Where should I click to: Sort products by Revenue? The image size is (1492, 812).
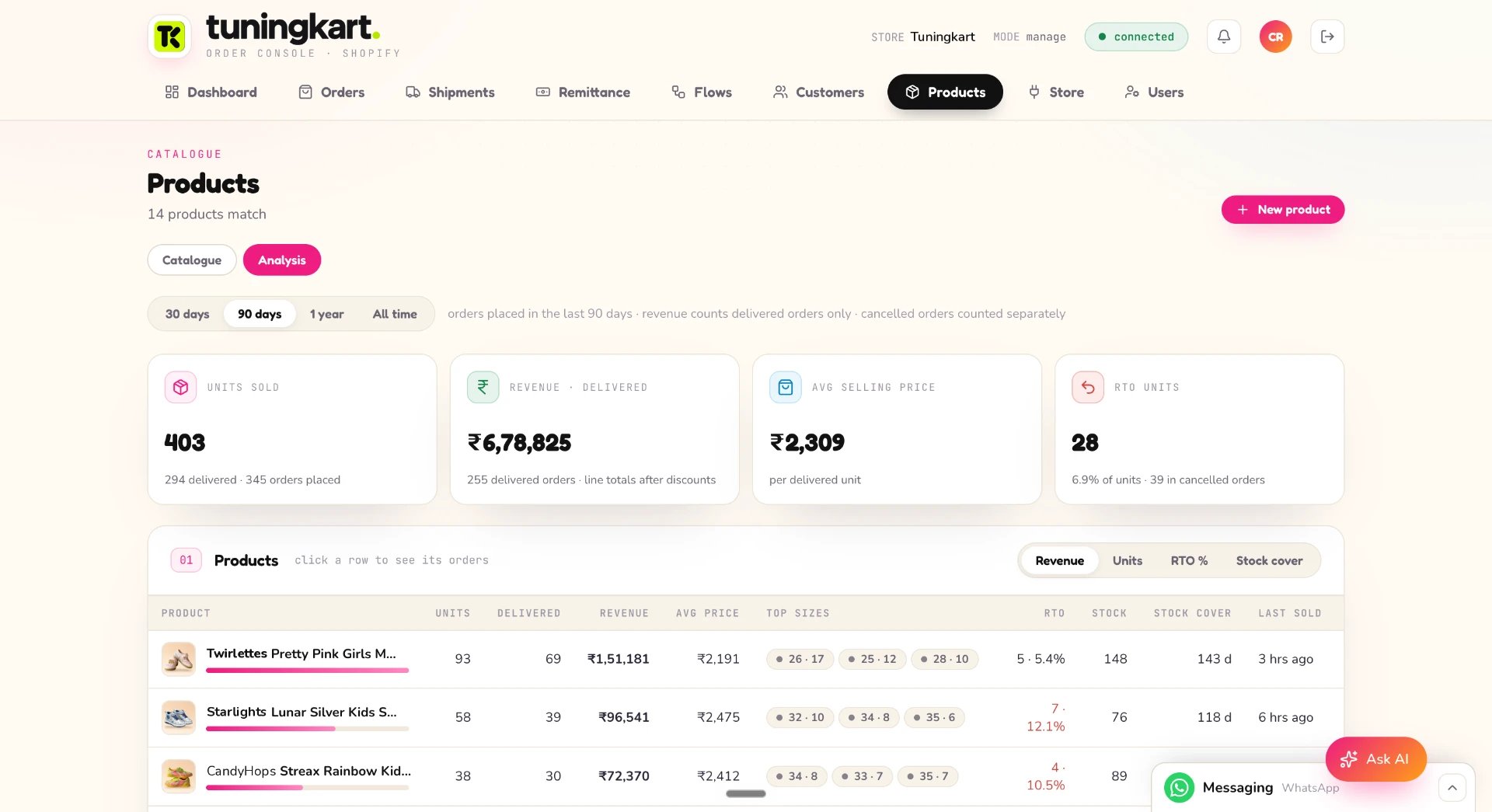1059,560
